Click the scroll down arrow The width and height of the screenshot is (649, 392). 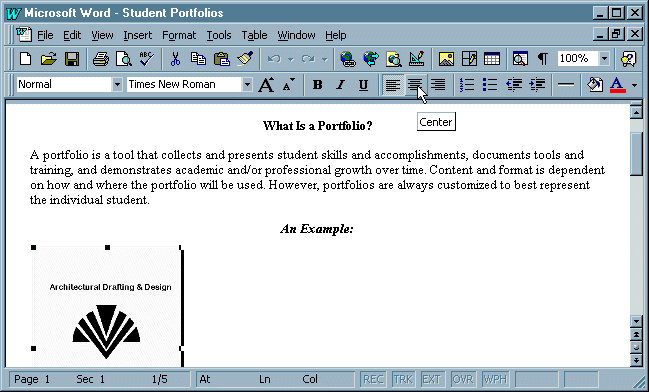636,321
